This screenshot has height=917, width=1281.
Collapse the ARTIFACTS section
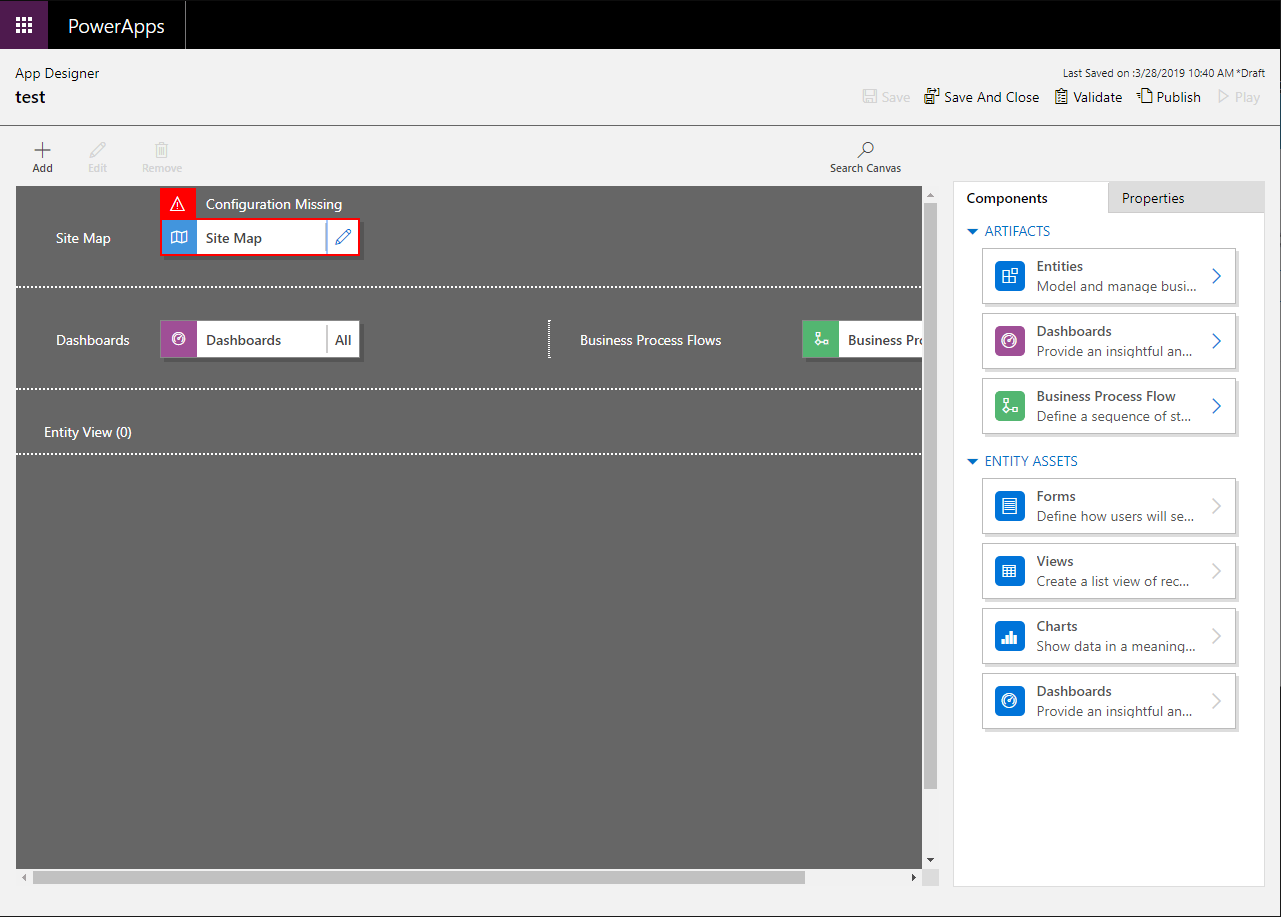tap(973, 231)
